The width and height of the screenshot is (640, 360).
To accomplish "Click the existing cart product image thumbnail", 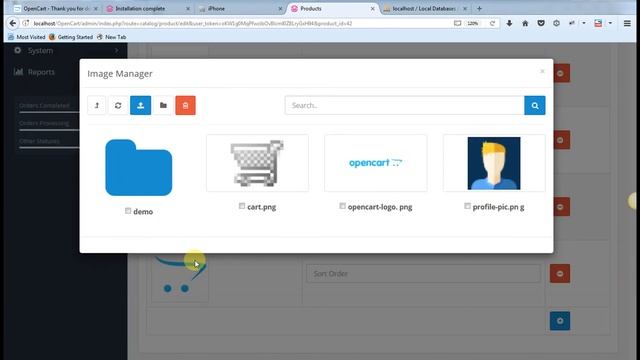I will click(180, 278).
